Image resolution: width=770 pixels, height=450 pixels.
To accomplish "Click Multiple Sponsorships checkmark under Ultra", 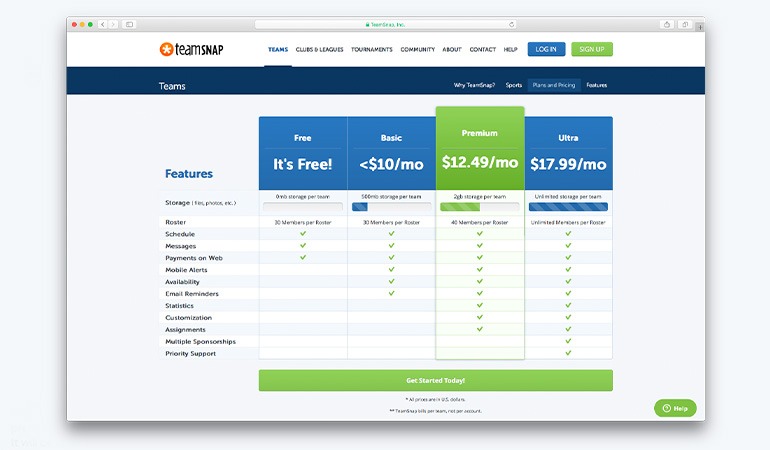I will pyautogui.click(x=568, y=341).
